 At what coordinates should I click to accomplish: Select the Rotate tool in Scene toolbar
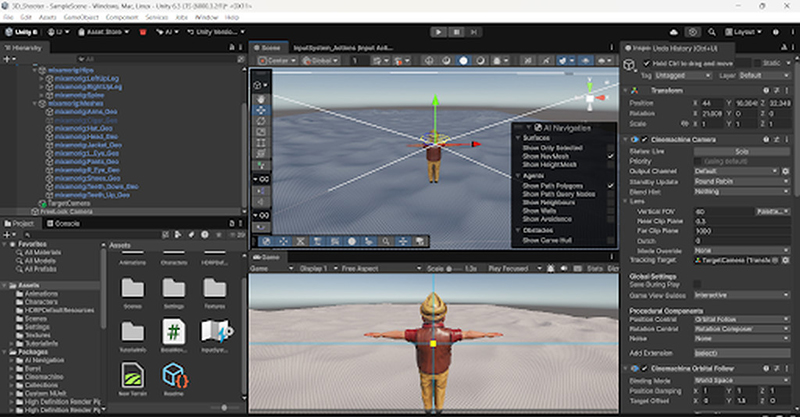(261, 121)
